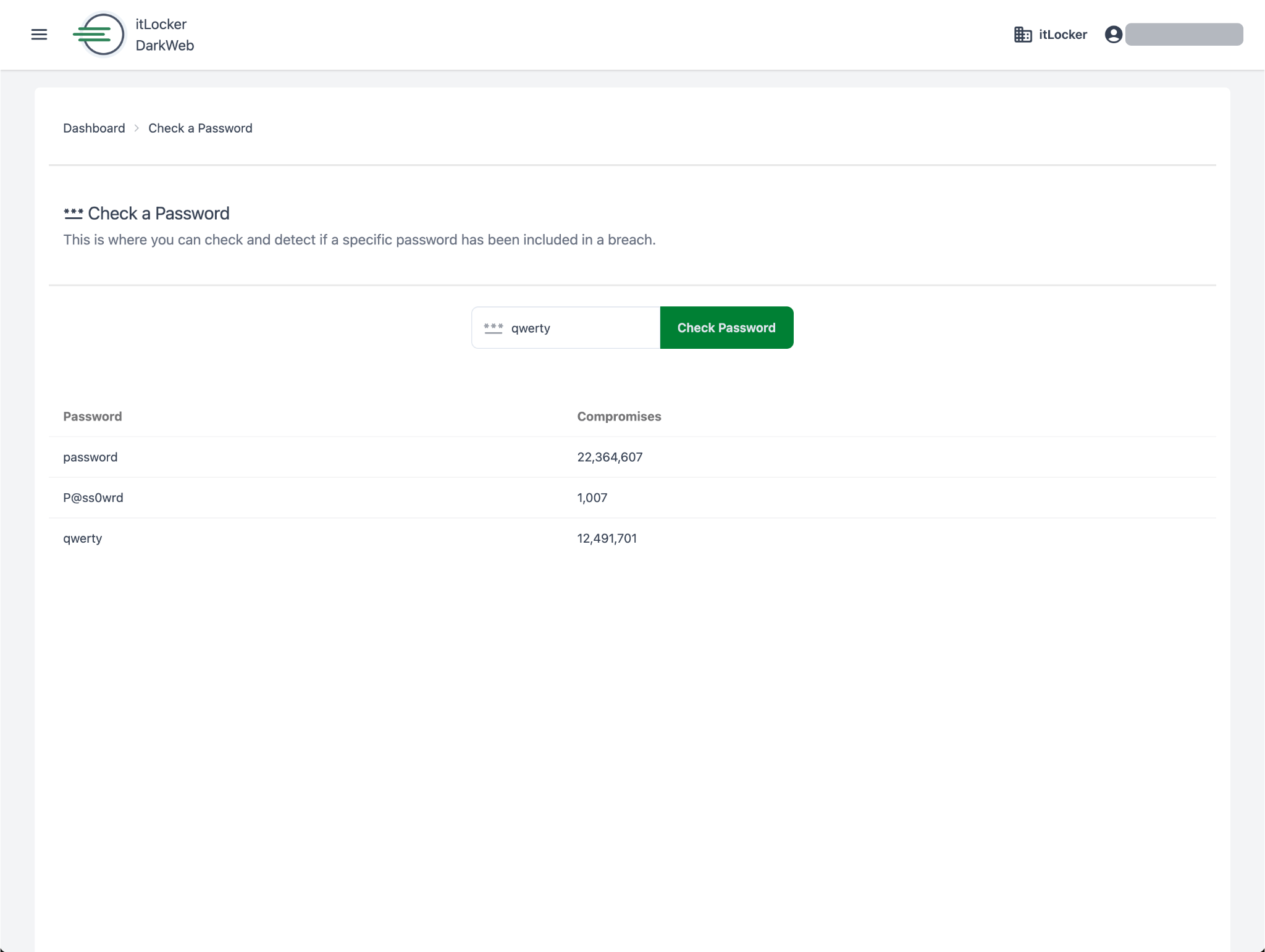Select the qwerty result row
1265x952 pixels.
[83, 538]
